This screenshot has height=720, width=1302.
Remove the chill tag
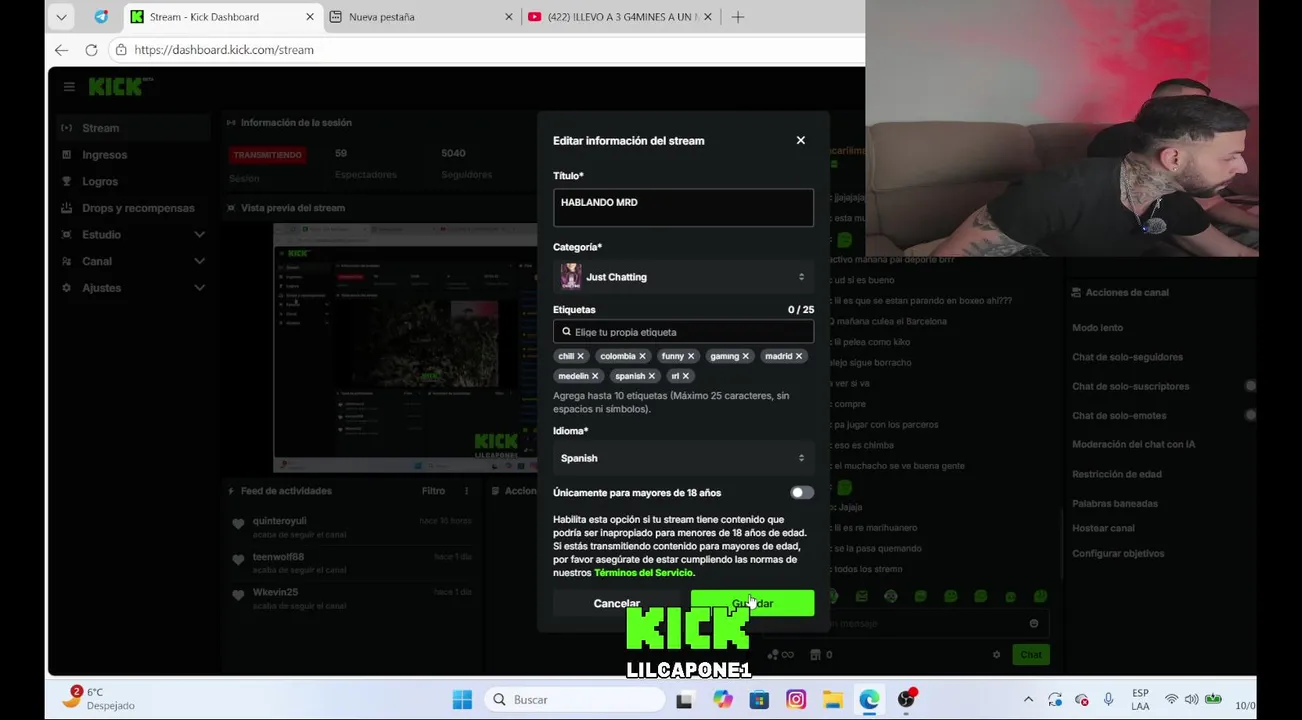580,356
